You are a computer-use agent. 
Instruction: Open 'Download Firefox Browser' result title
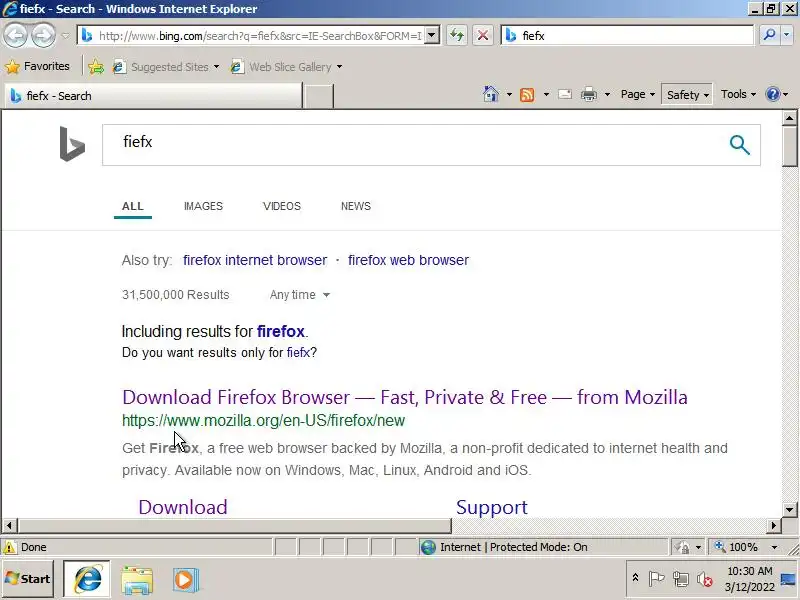(405, 397)
